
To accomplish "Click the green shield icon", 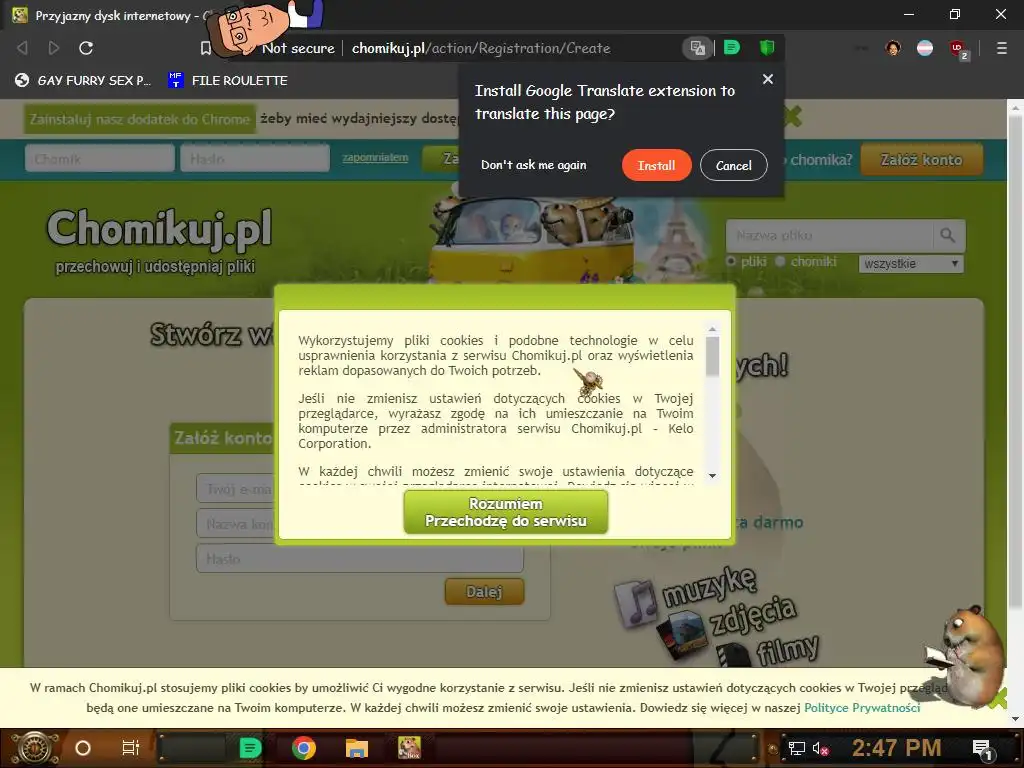I will 767,47.
